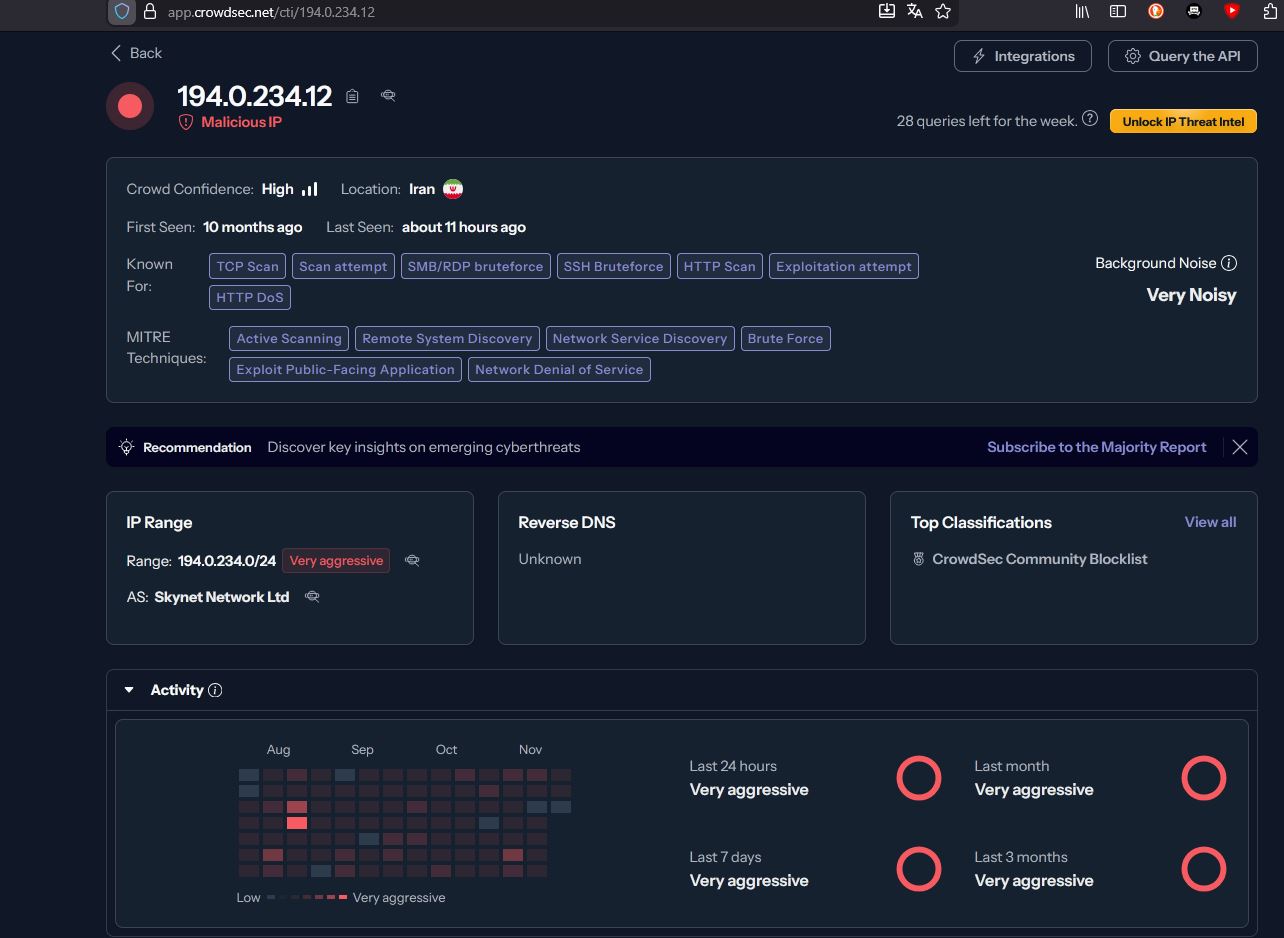This screenshot has height=938, width=1284.
Task: Click Unlock IP Threat Intel button
Action: pyautogui.click(x=1183, y=121)
